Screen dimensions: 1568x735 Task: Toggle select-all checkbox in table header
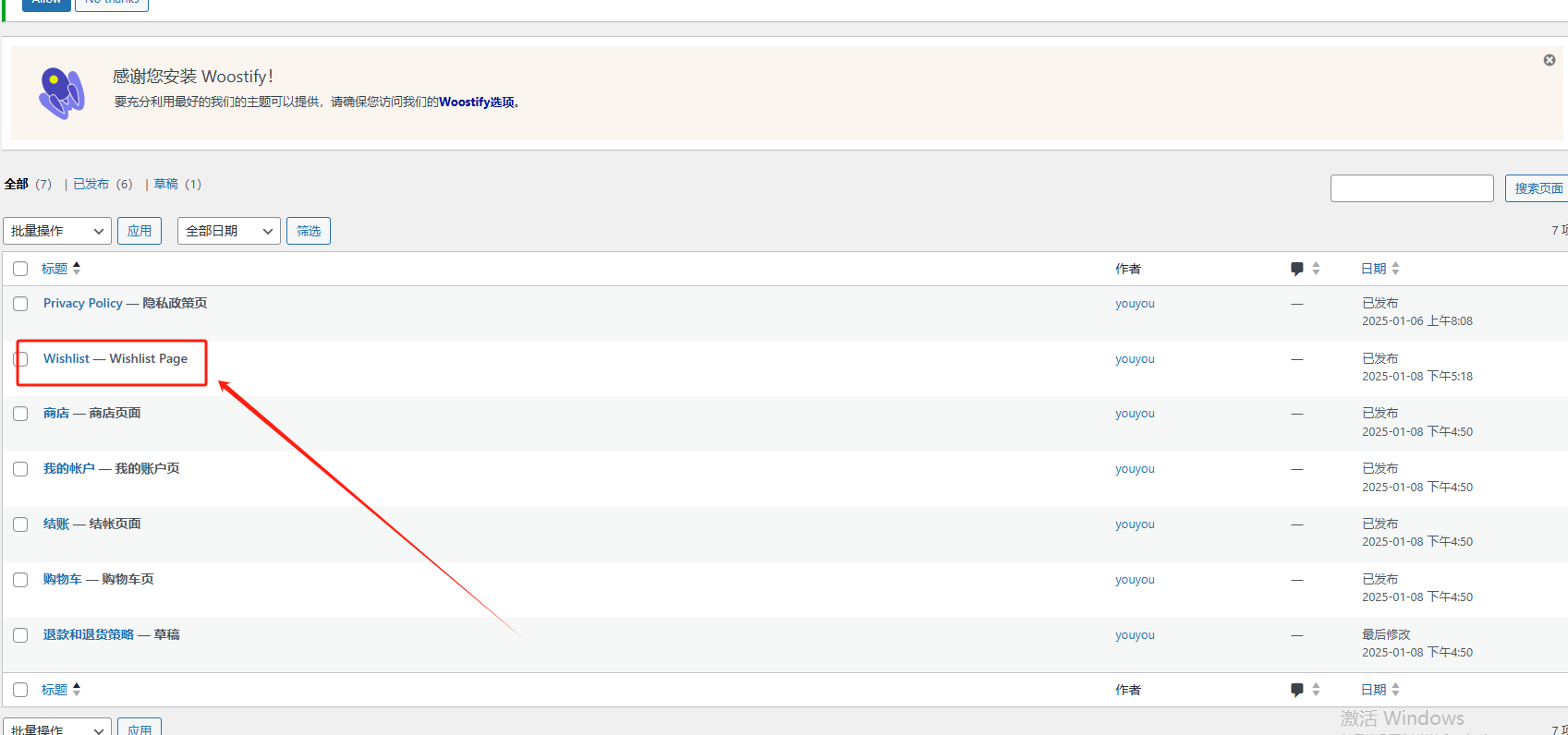(x=20, y=269)
